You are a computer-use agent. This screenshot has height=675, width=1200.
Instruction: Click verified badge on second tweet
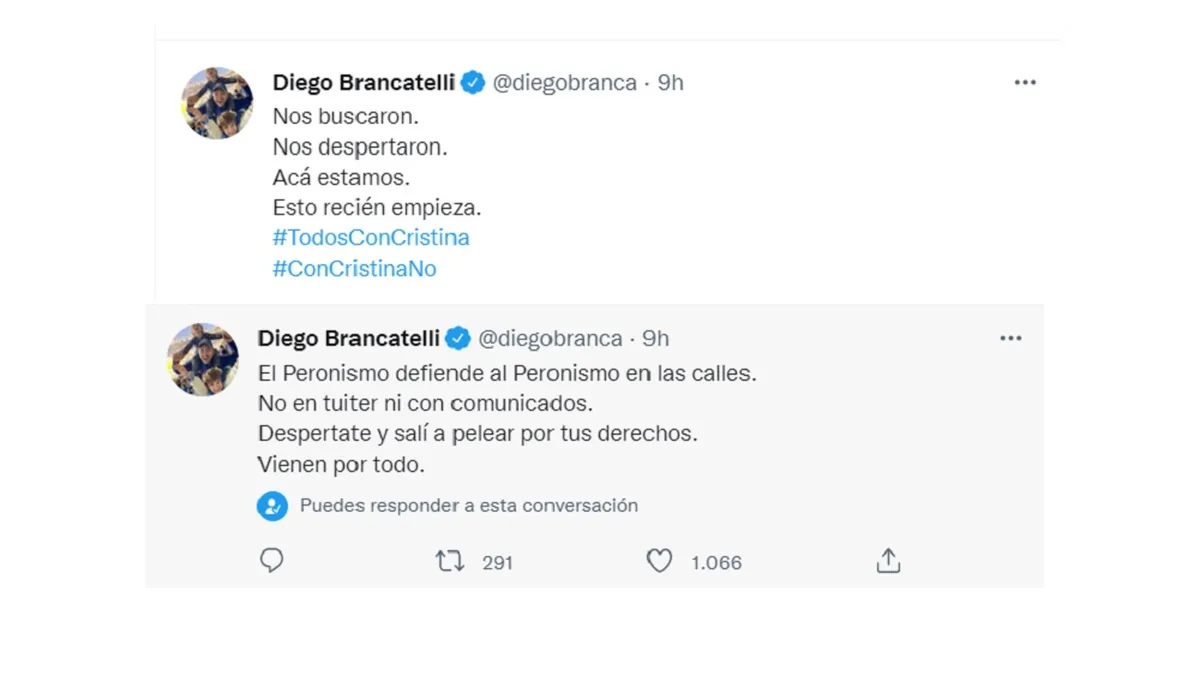(x=458, y=339)
